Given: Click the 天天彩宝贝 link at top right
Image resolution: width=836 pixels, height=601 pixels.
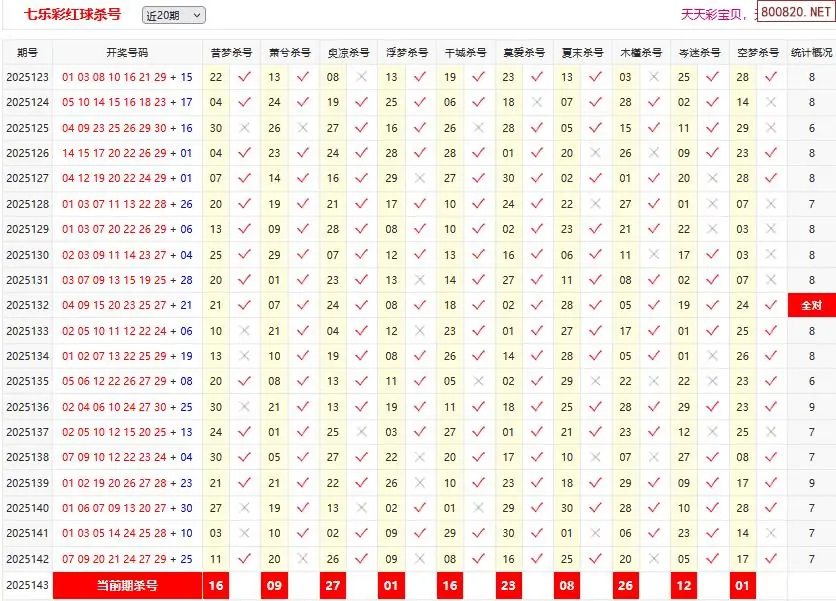Looking at the screenshot, I should 714,14.
